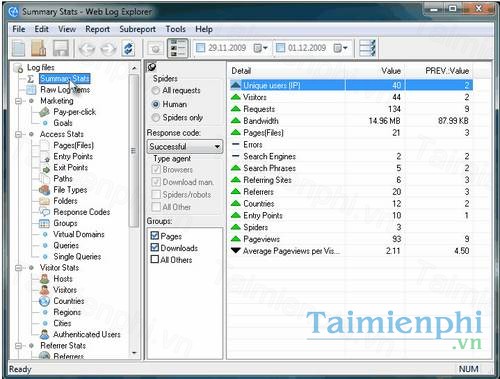The image size is (500, 379).
Task: Click the Back arrow toolbar icon
Action: pyautogui.click(x=87, y=49)
